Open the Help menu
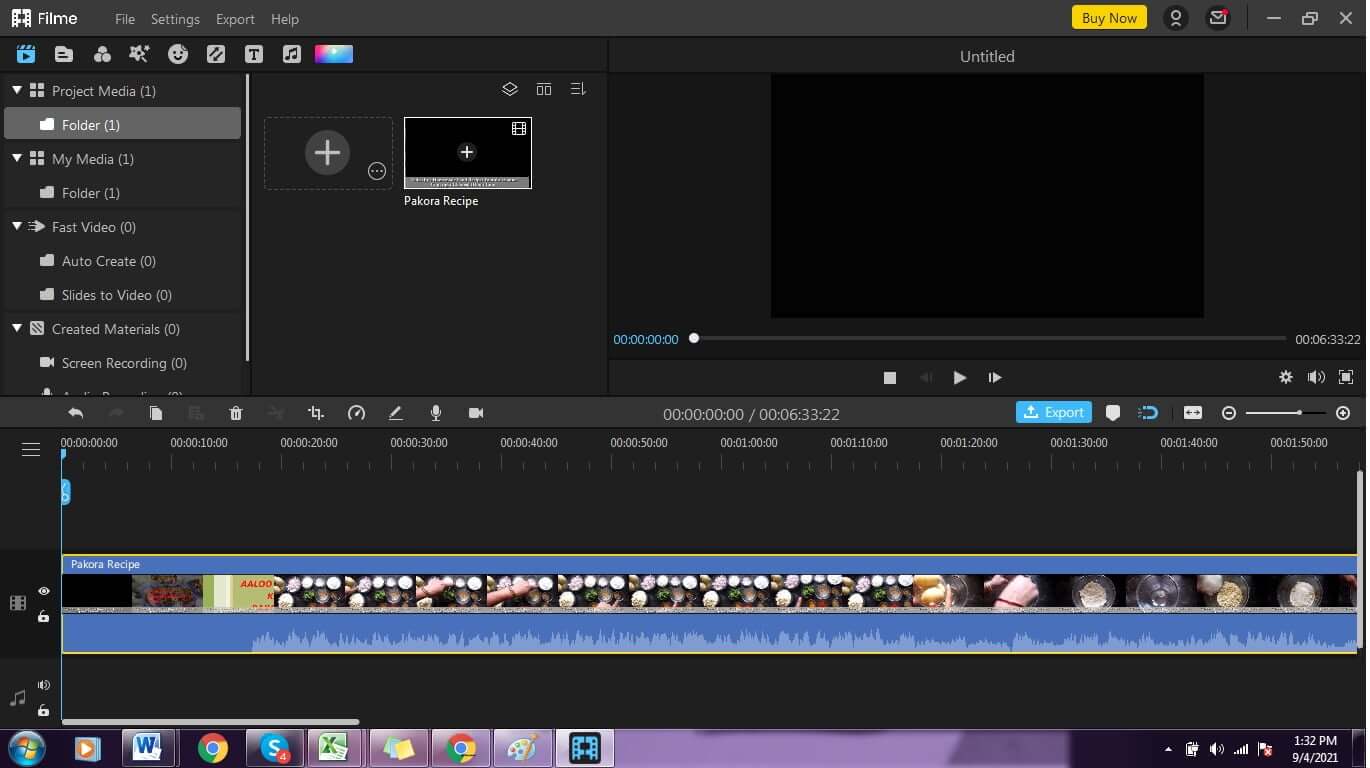The width and height of the screenshot is (1370, 768). pos(285,19)
